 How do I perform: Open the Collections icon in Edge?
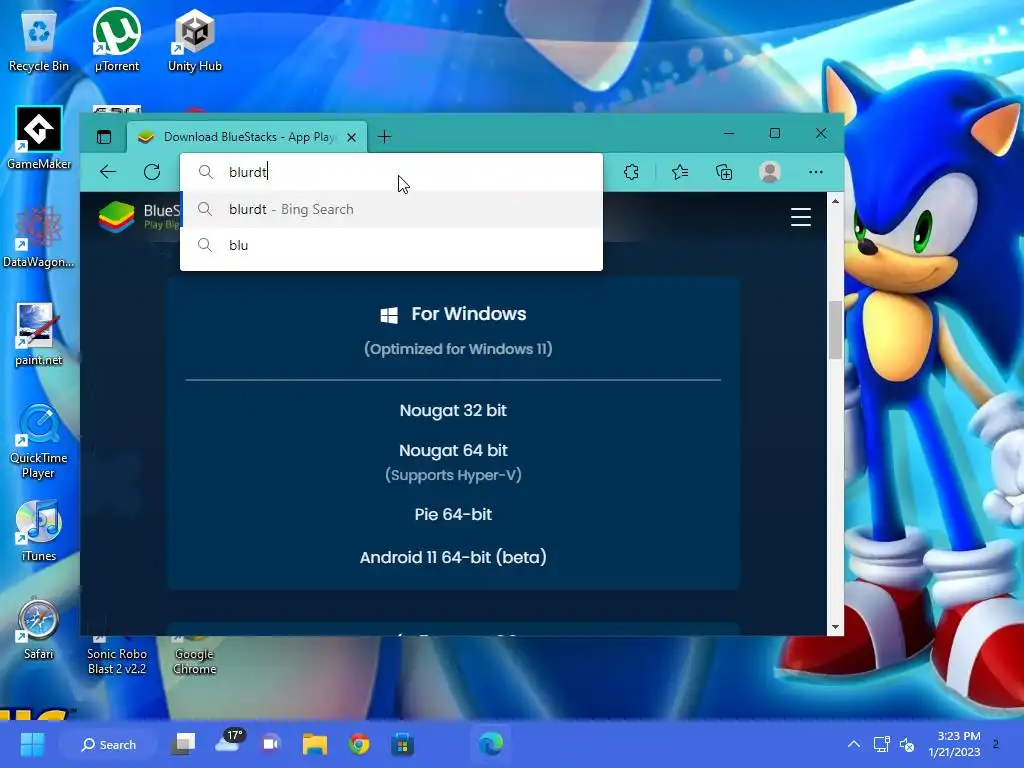(724, 172)
